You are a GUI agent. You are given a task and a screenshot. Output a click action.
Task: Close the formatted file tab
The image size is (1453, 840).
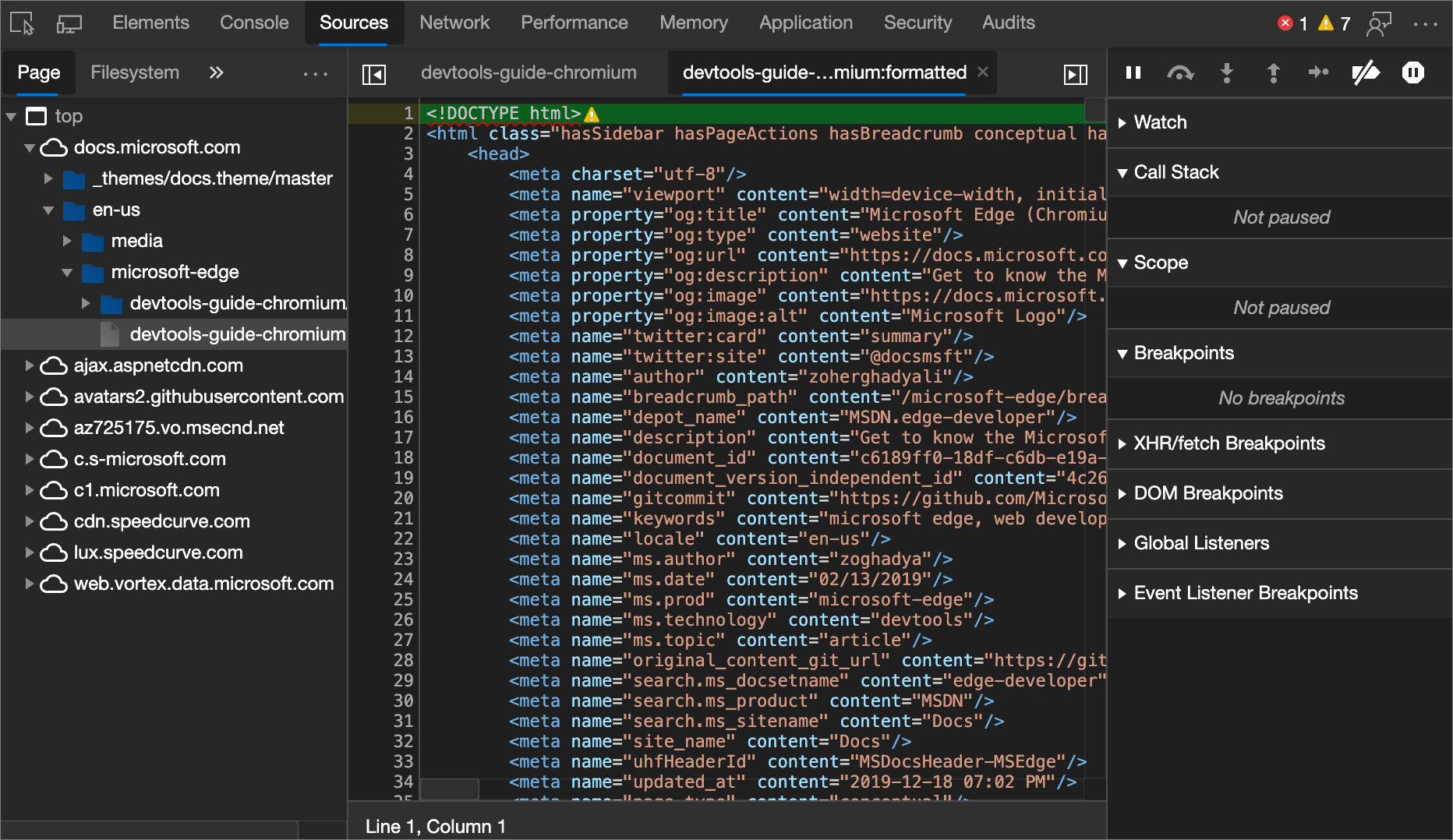(983, 72)
